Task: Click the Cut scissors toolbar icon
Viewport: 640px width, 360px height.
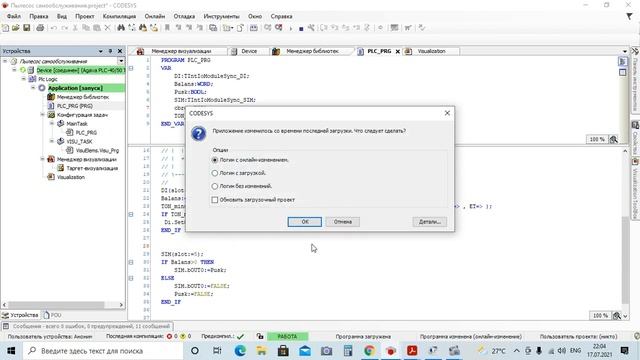Action: click(75, 28)
